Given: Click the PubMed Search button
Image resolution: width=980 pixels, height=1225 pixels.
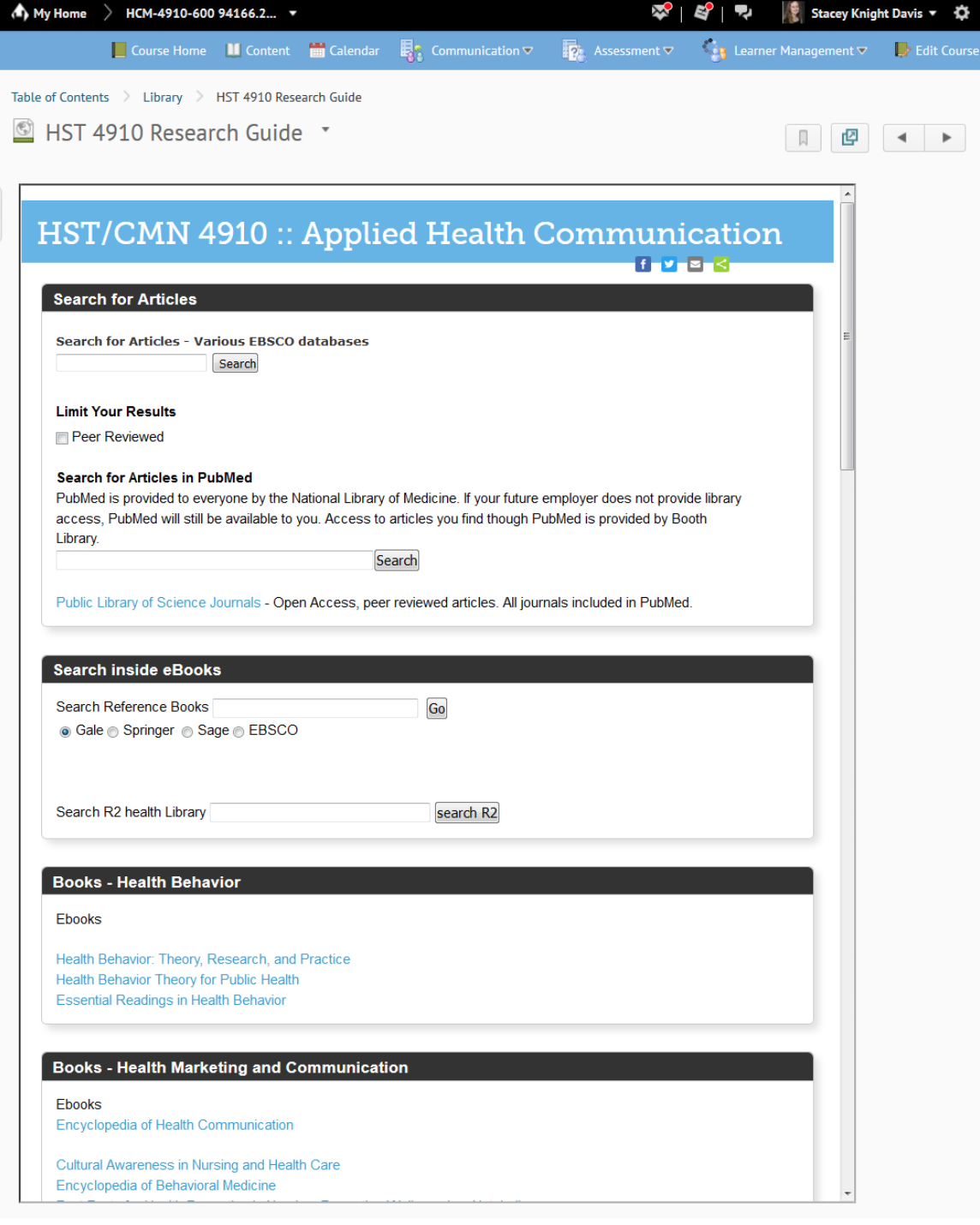Looking at the screenshot, I should pyautogui.click(x=397, y=560).
